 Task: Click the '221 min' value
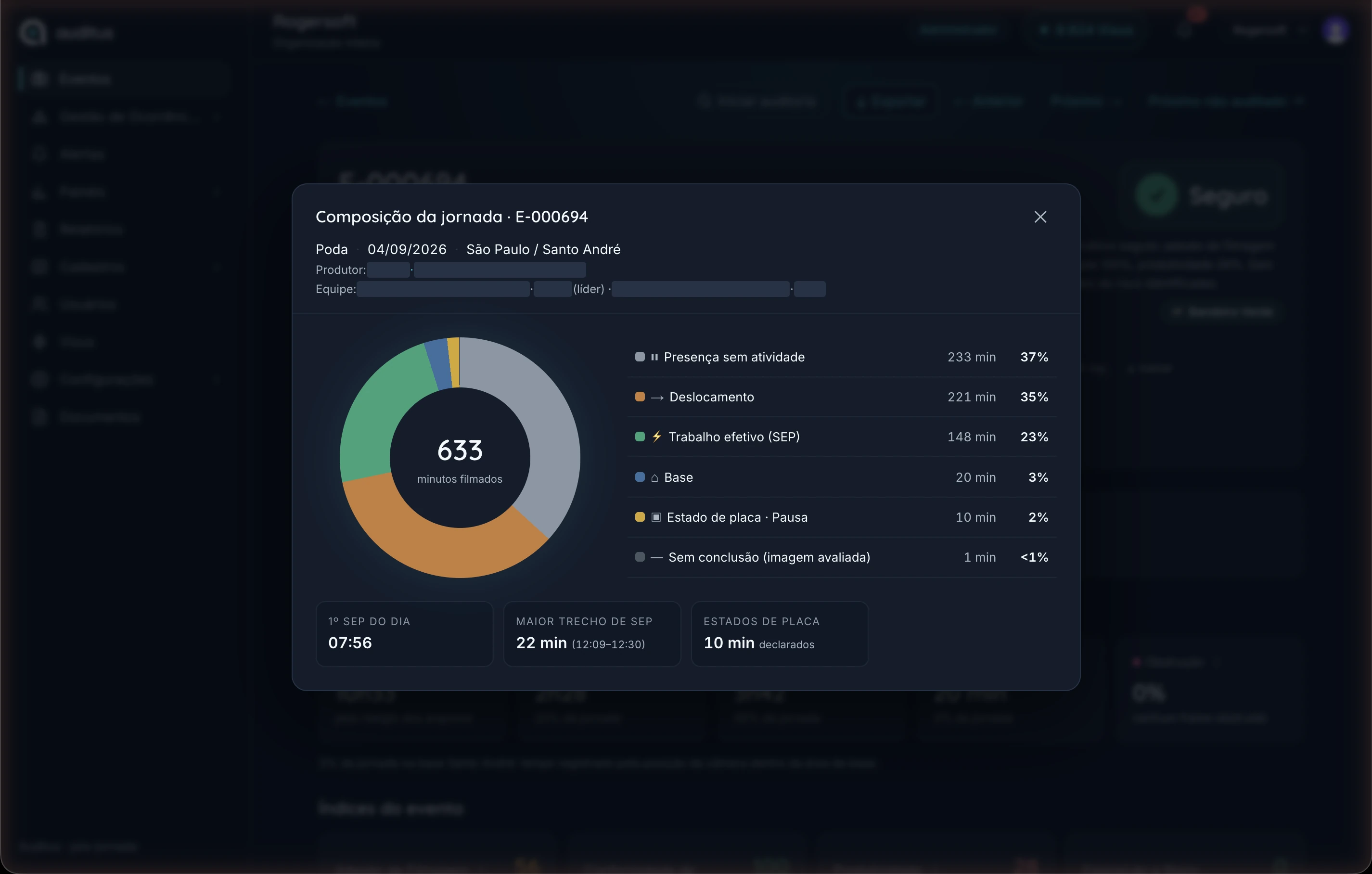[972, 397]
